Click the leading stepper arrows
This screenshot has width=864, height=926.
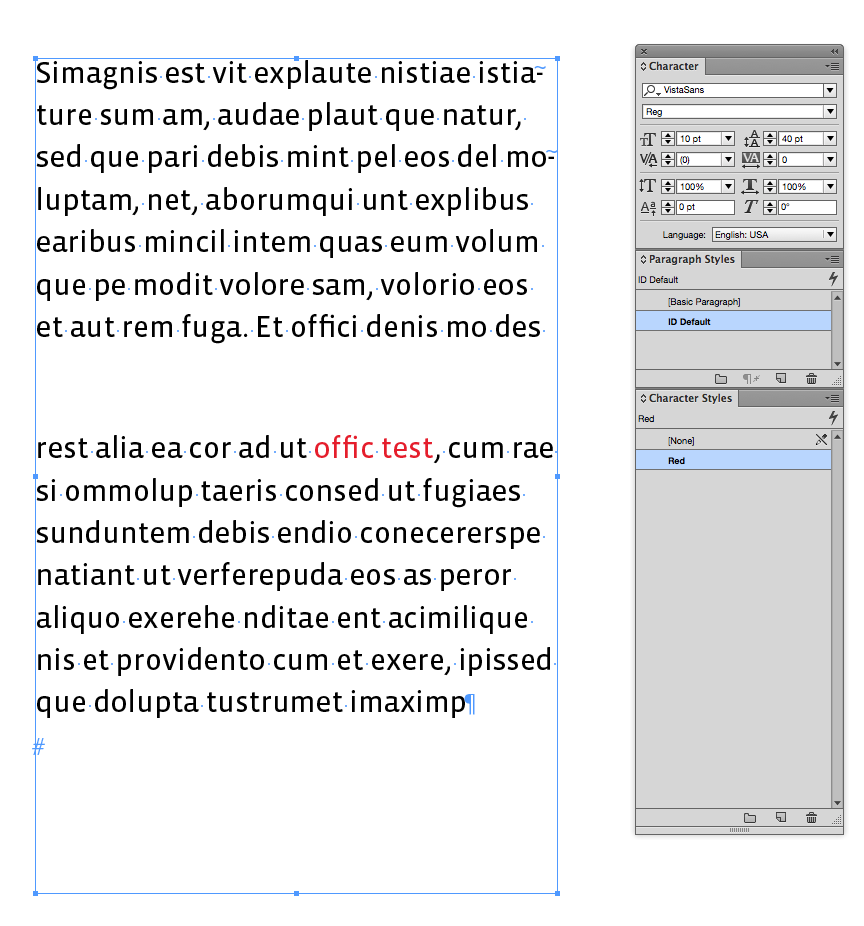[x=770, y=139]
